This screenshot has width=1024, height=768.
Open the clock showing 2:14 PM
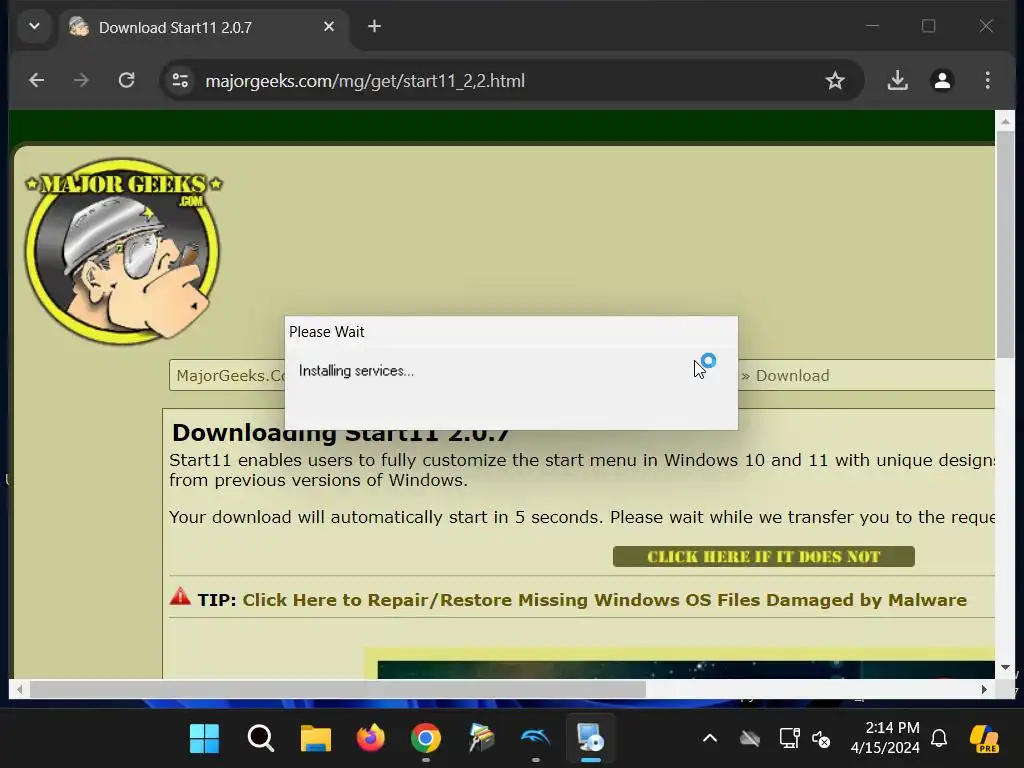point(885,737)
